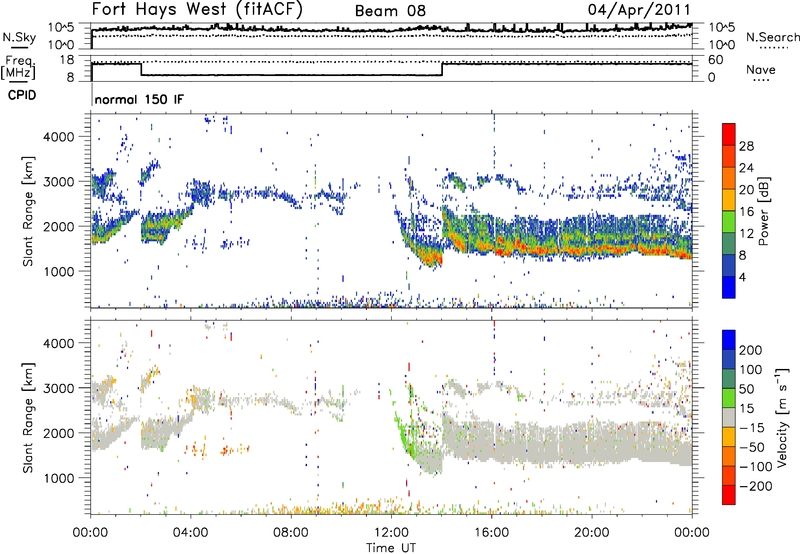Click the '4000' label on the Power panel axis
The image size is (800, 554).
58,137
